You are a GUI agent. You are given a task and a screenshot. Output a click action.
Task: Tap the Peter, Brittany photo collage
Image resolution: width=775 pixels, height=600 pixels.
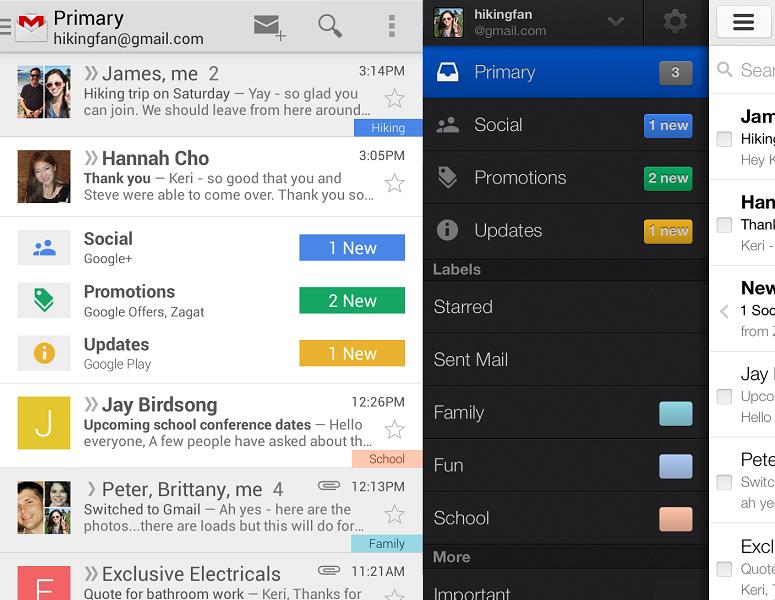point(44,508)
